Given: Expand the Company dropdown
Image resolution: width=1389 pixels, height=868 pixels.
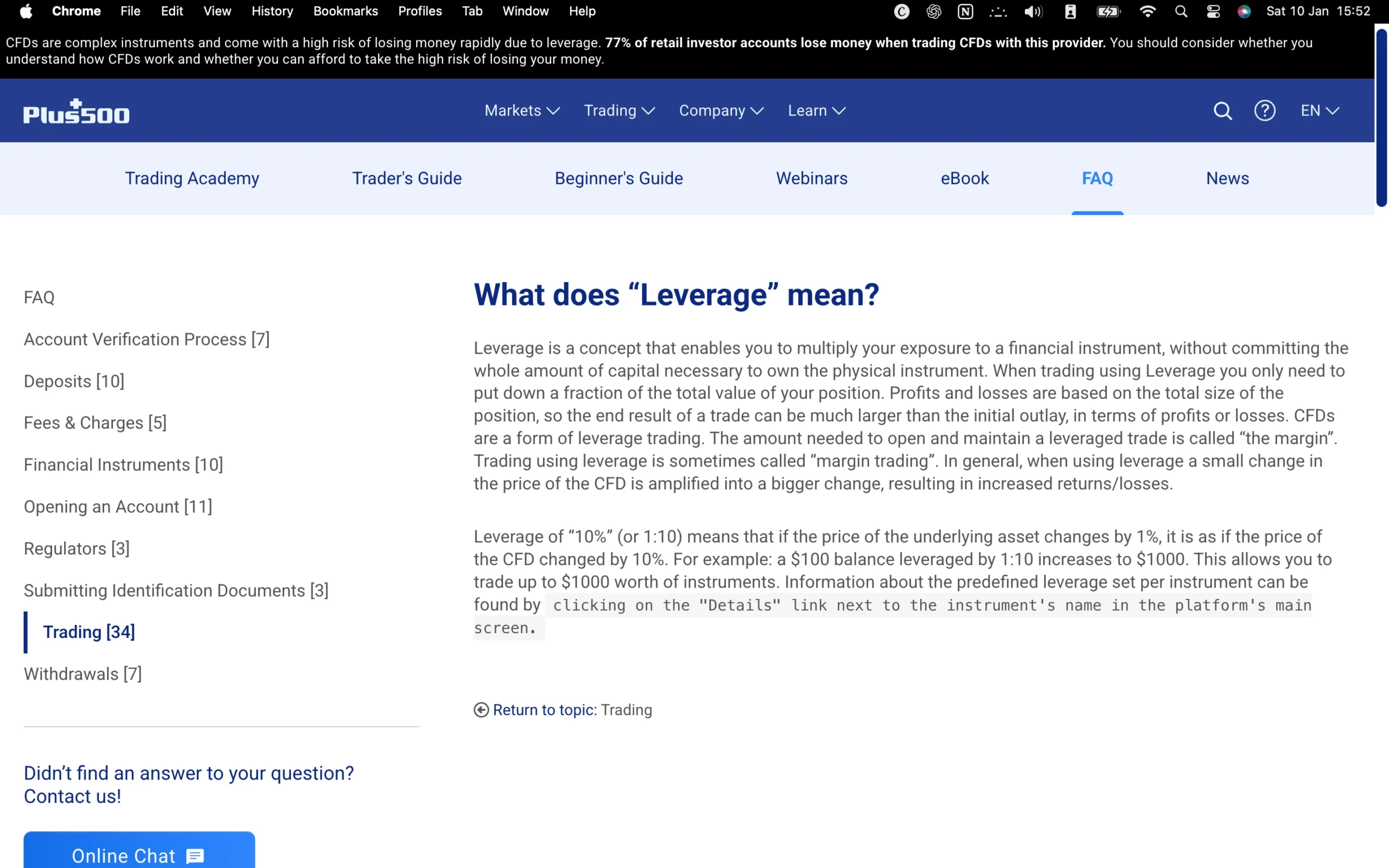Looking at the screenshot, I should [x=721, y=110].
